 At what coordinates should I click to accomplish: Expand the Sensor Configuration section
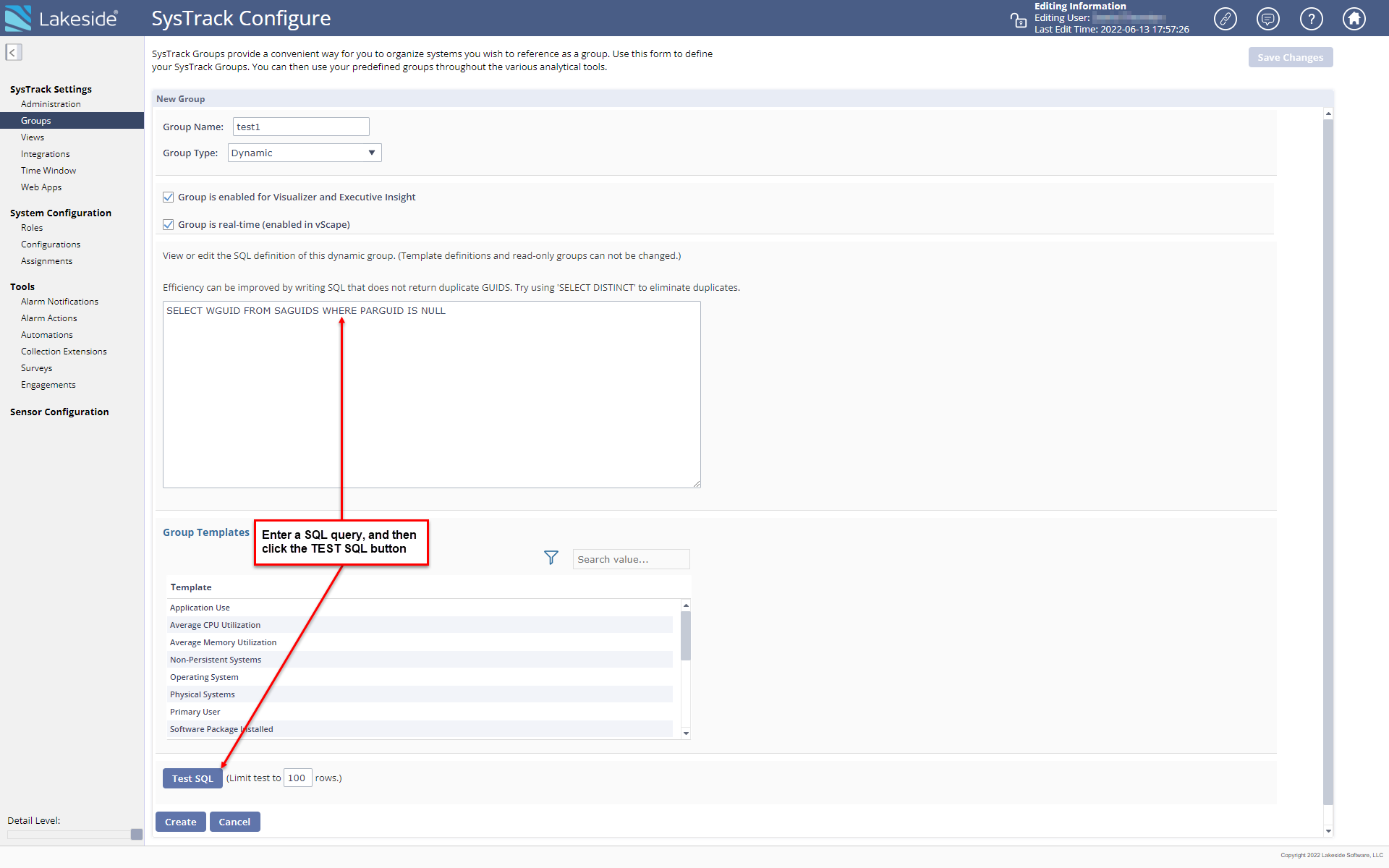tap(59, 412)
